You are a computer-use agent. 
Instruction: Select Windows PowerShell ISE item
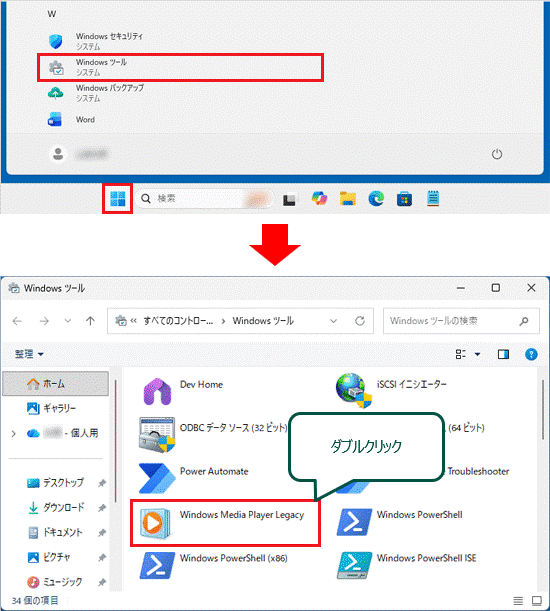click(407, 565)
